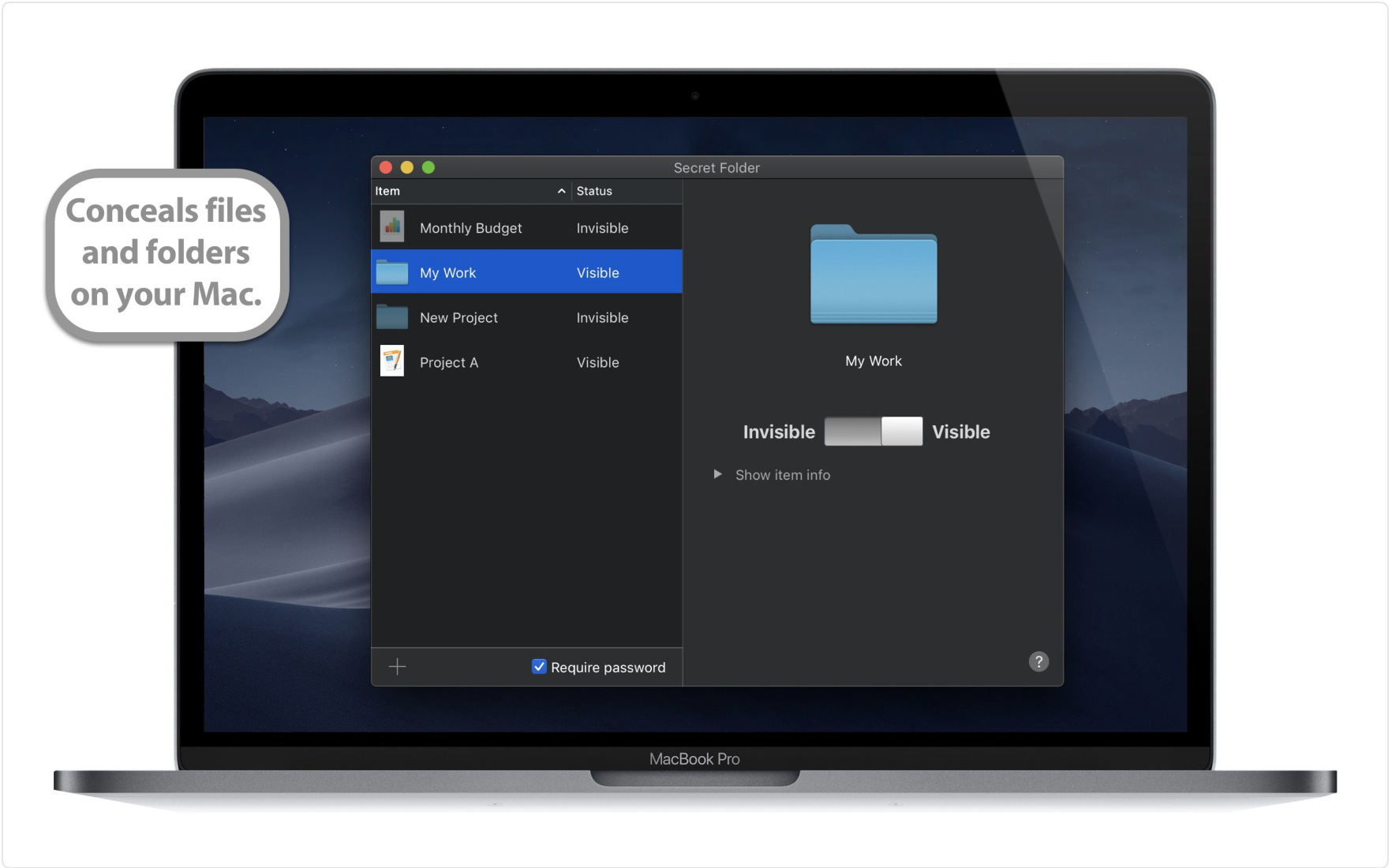Expand Show item info disclosure triangle
This screenshot has height=868, width=1392.
coord(717,474)
